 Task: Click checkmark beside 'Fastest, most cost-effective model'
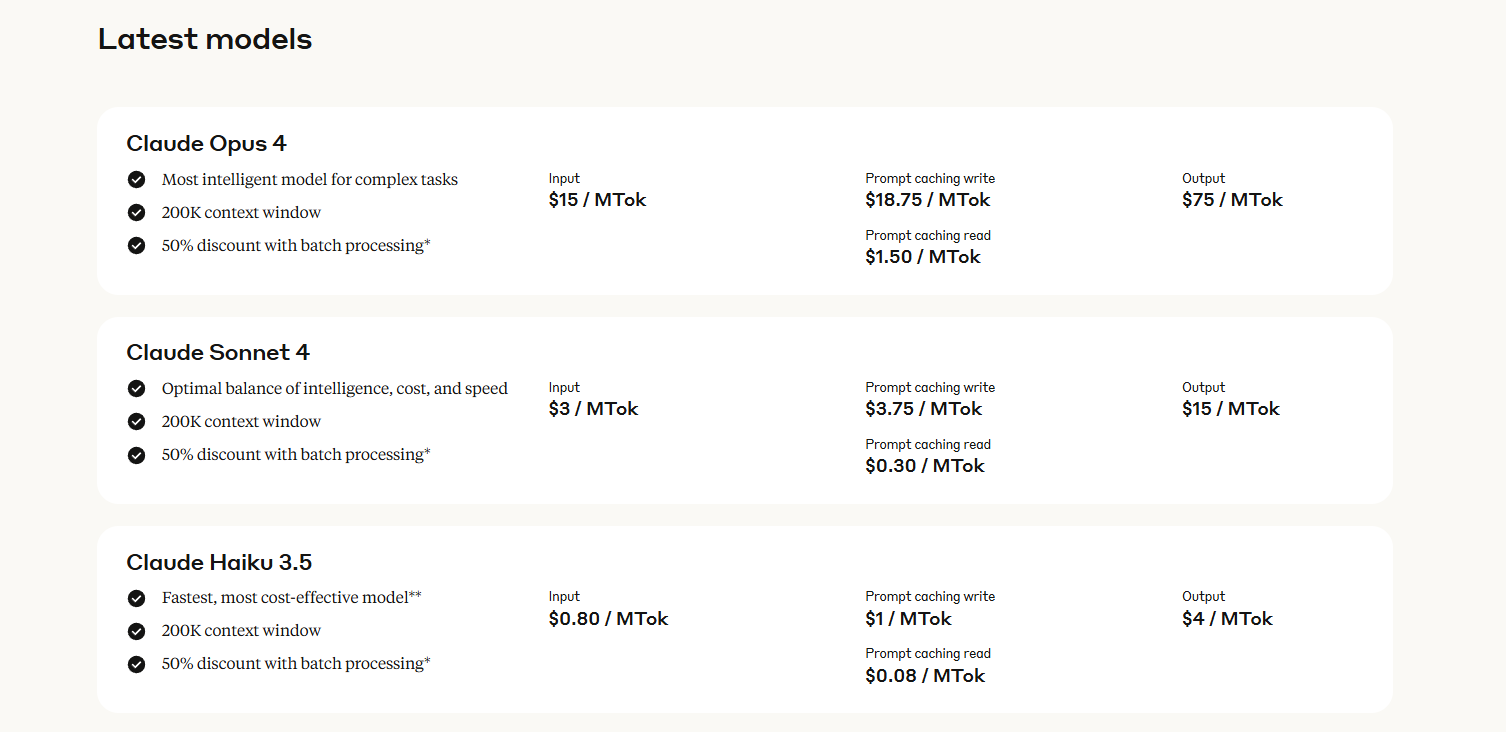[x=136, y=597]
